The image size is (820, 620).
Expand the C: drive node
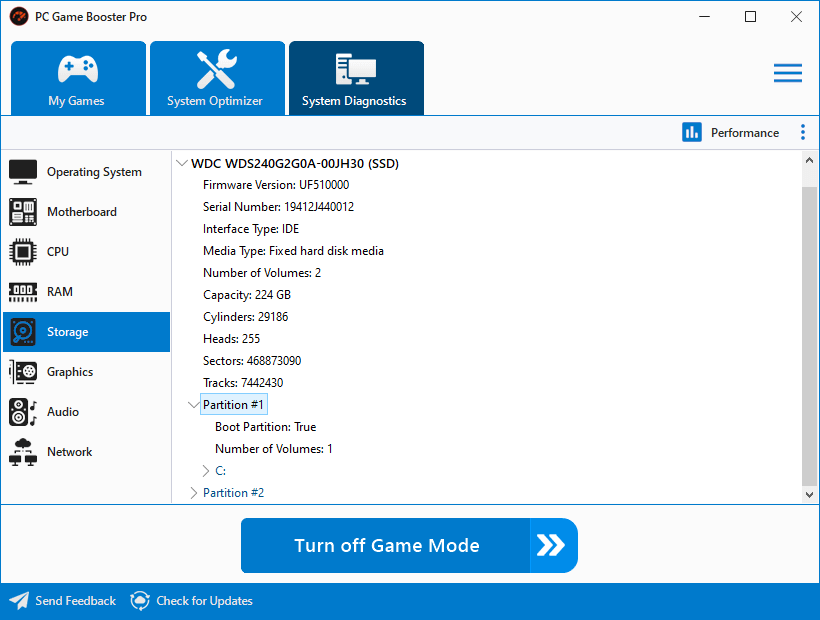coord(207,470)
